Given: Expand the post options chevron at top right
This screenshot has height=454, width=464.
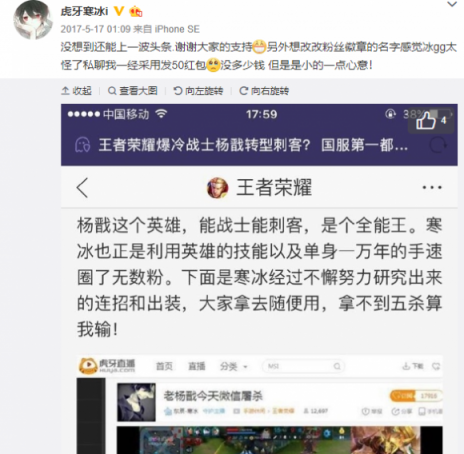Looking at the screenshot, I should (x=452, y=4).
